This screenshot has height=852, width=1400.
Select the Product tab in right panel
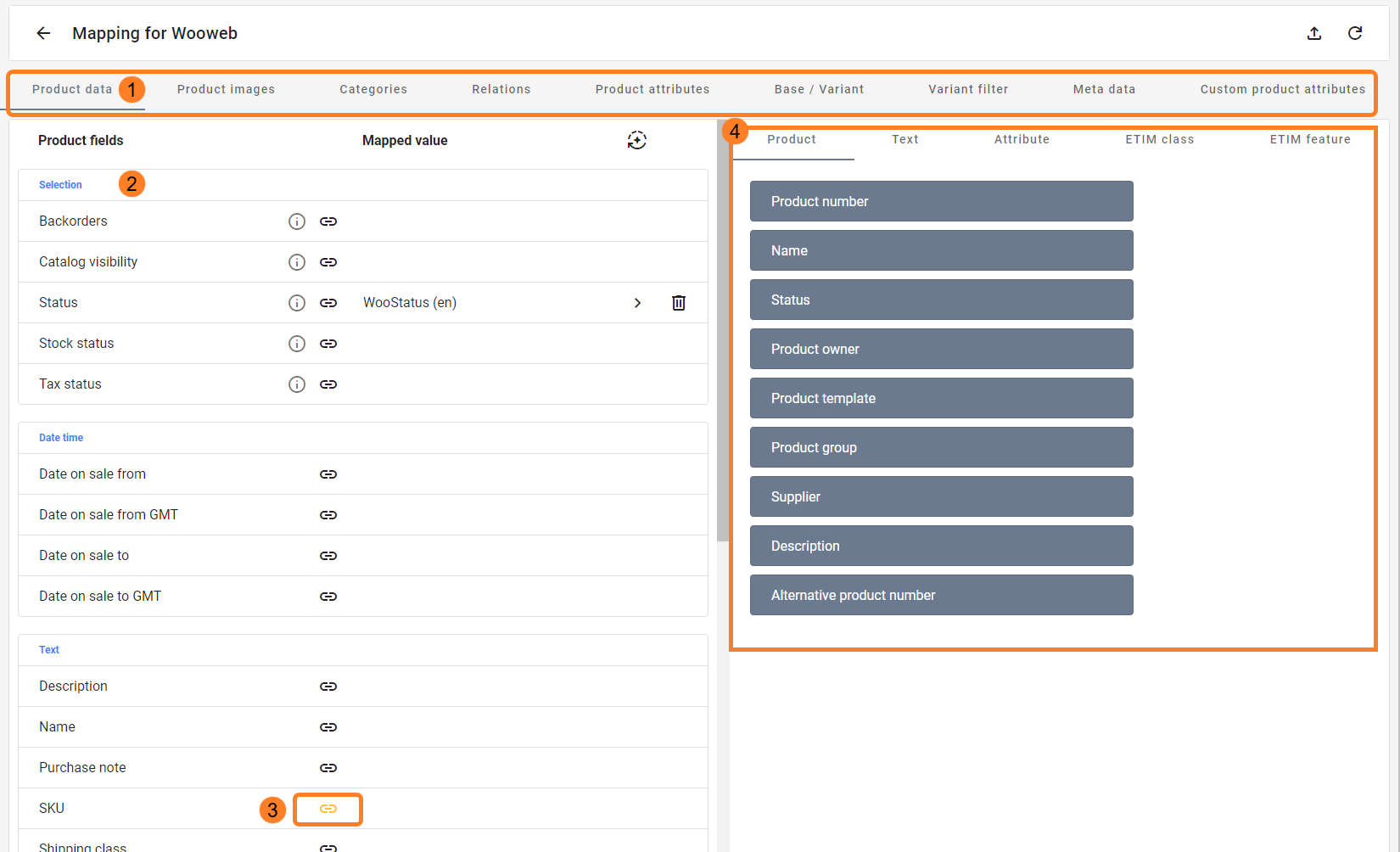pyautogui.click(x=792, y=139)
